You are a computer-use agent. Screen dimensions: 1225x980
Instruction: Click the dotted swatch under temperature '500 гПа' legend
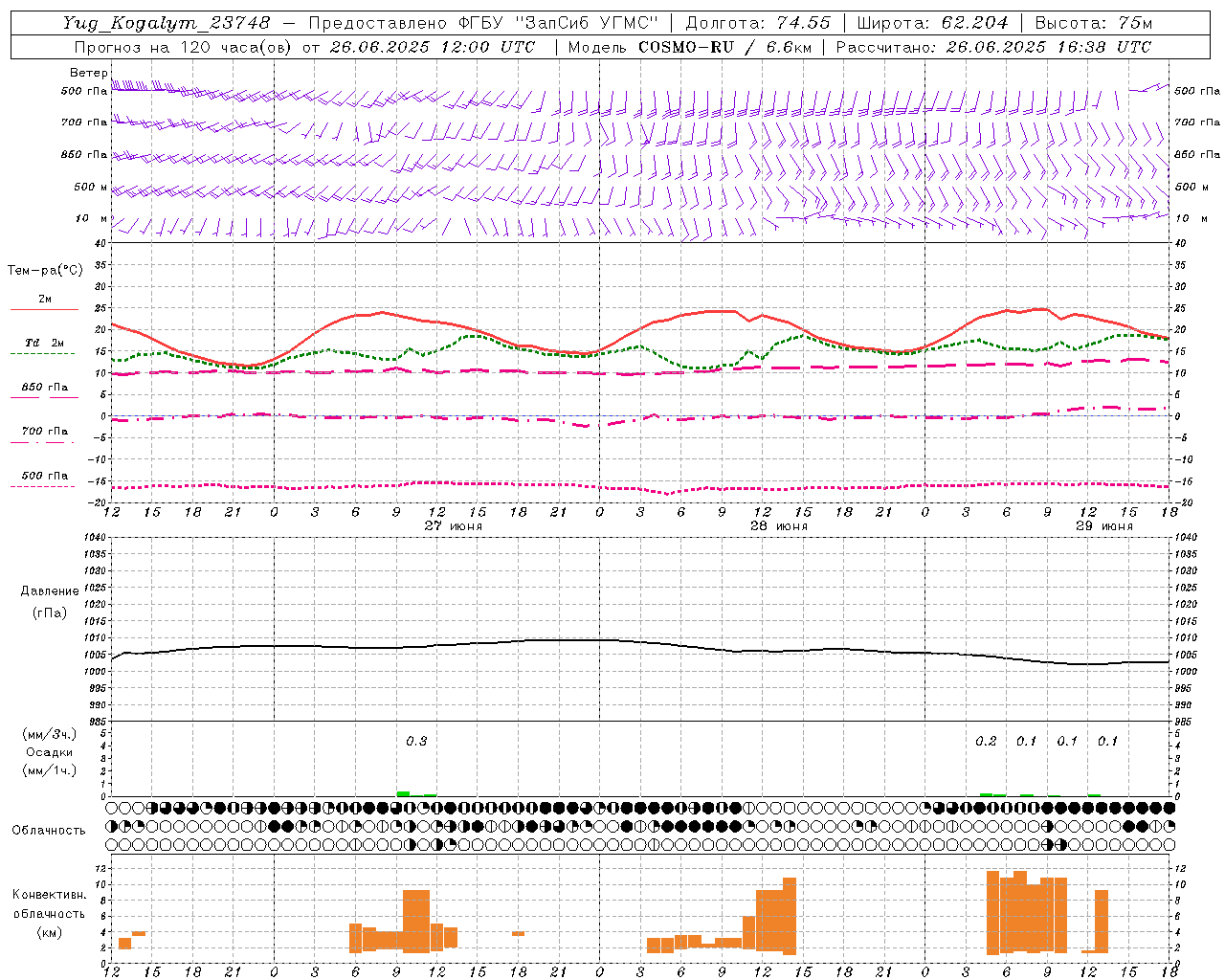click(x=42, y=486)
